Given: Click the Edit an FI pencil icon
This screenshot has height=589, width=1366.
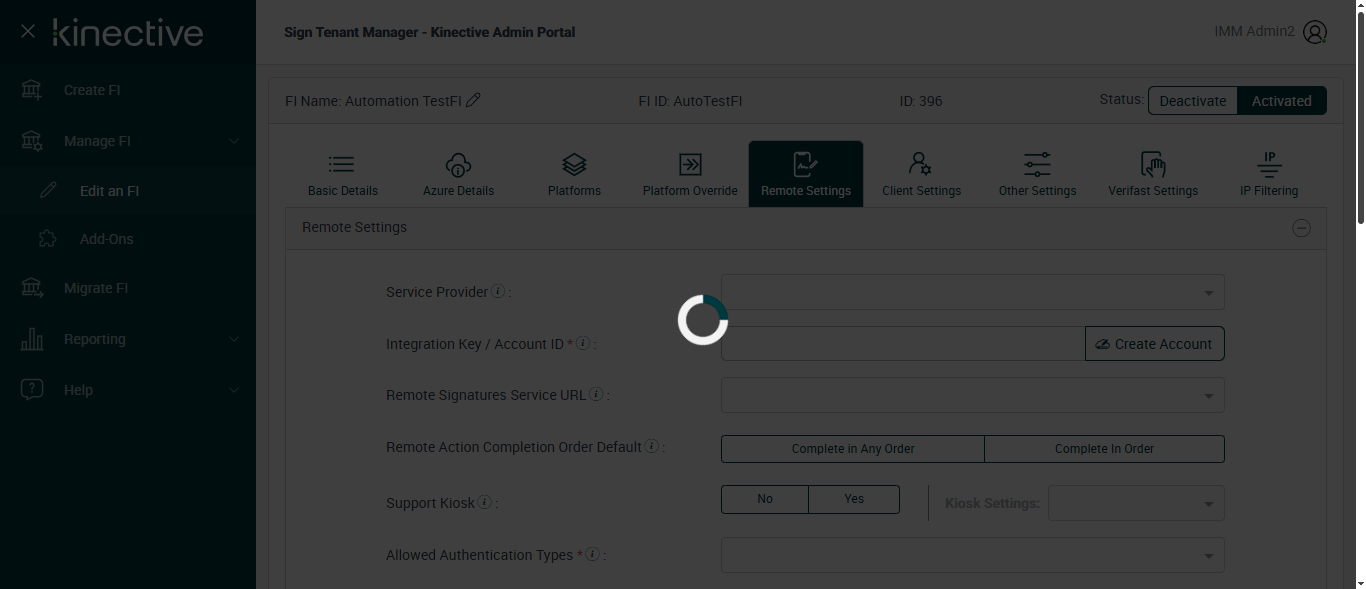Looking at the screenshot, I should [48, 191].
